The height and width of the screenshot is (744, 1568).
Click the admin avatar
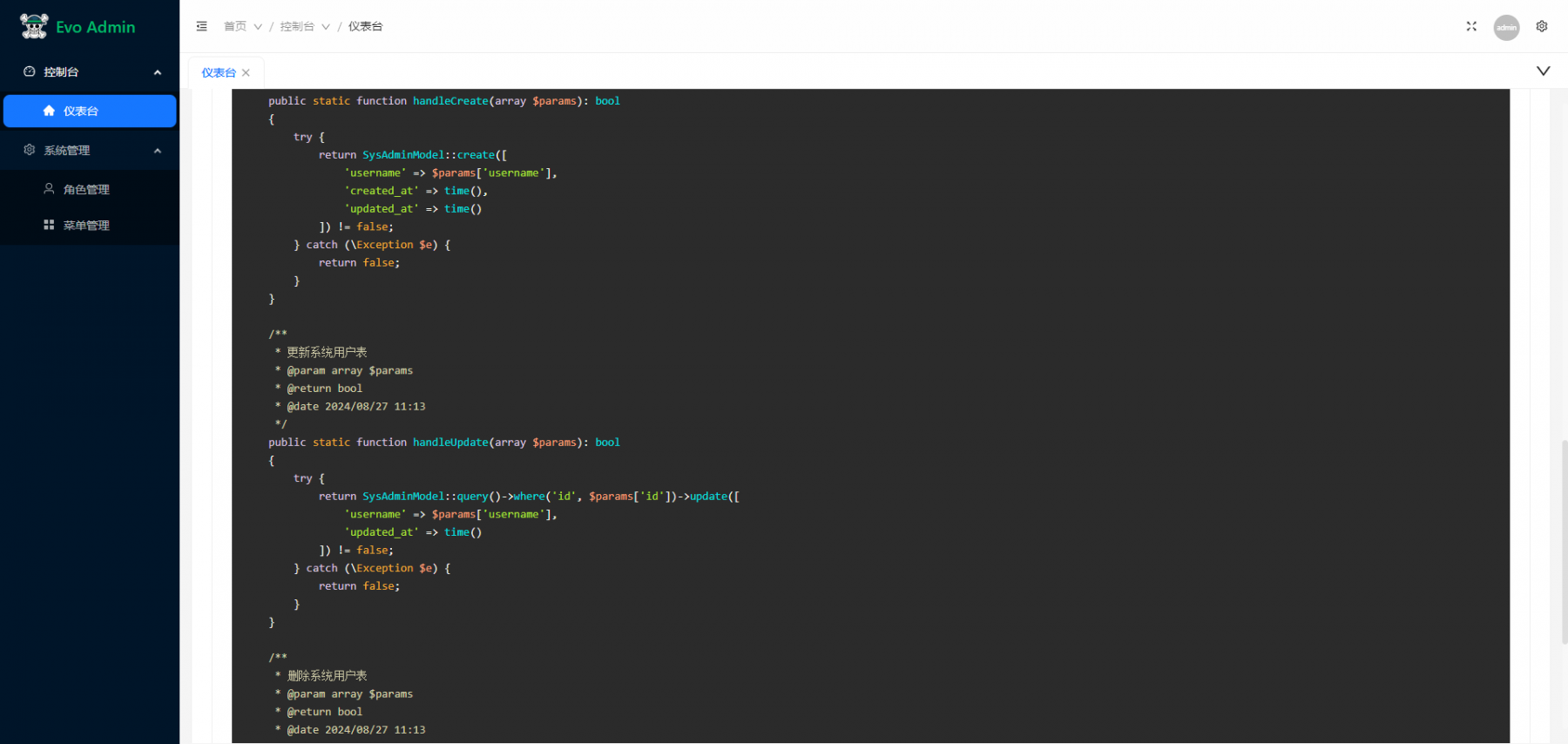pos(1506,27)
